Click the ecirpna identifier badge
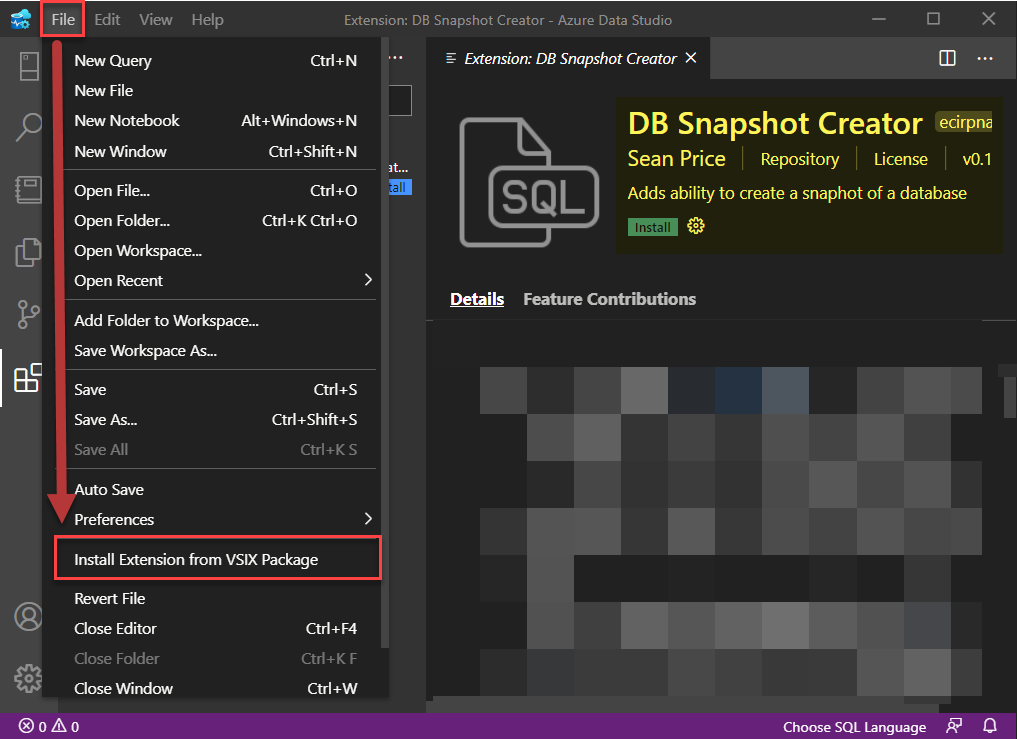This screenshot has width=1017, height=739. 964,122
